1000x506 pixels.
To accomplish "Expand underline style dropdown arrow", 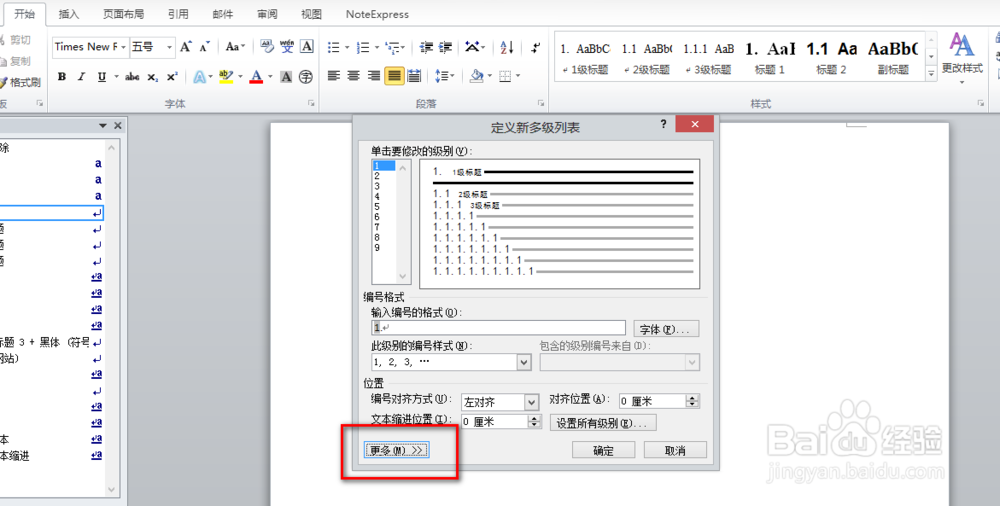I will pyautogui.click(x=116, y=77).
